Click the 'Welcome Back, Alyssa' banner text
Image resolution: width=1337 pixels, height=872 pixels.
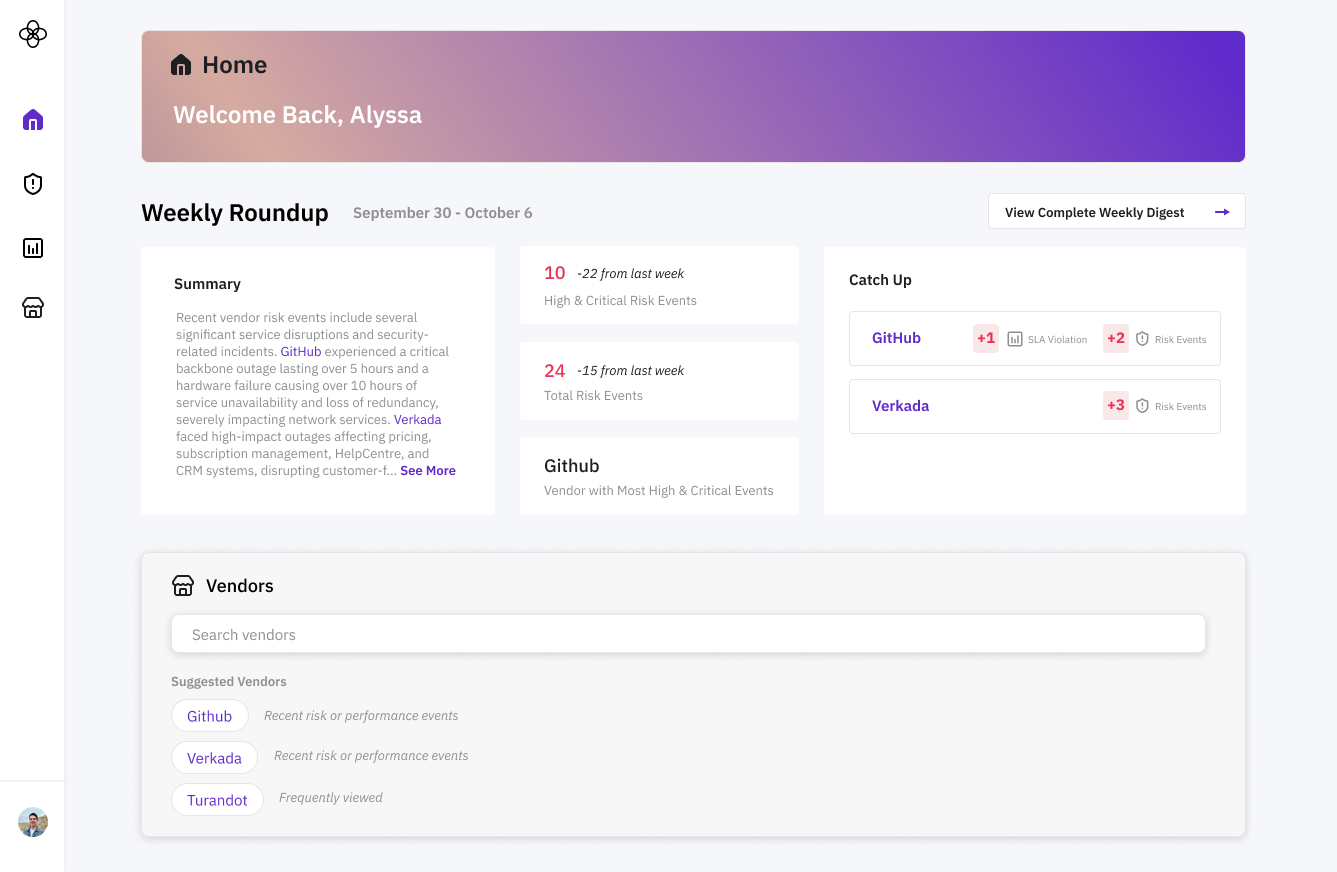point(298,115)
